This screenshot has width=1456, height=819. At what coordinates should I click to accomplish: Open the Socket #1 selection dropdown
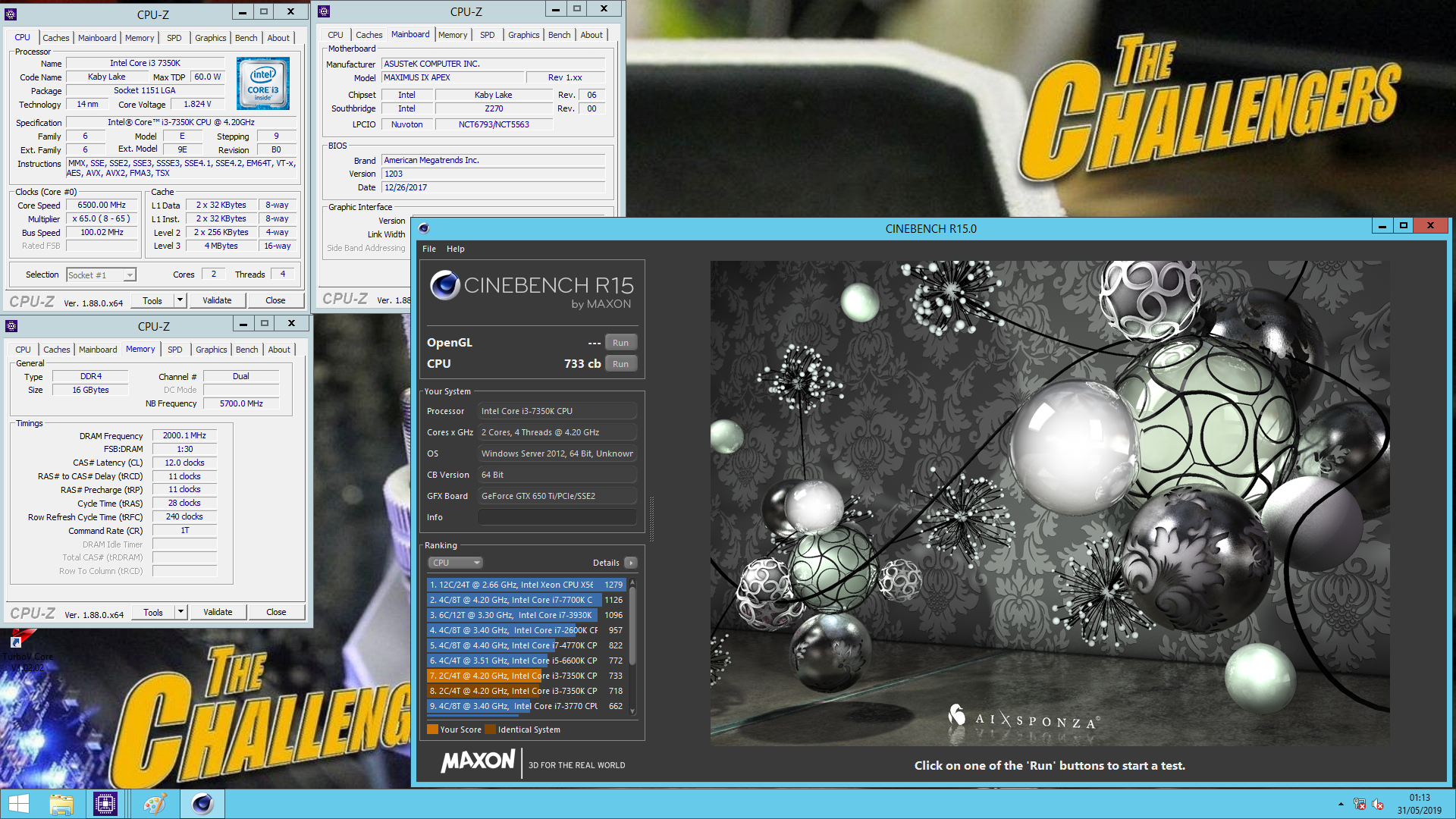pyautogui.click(x=100, y=275)
